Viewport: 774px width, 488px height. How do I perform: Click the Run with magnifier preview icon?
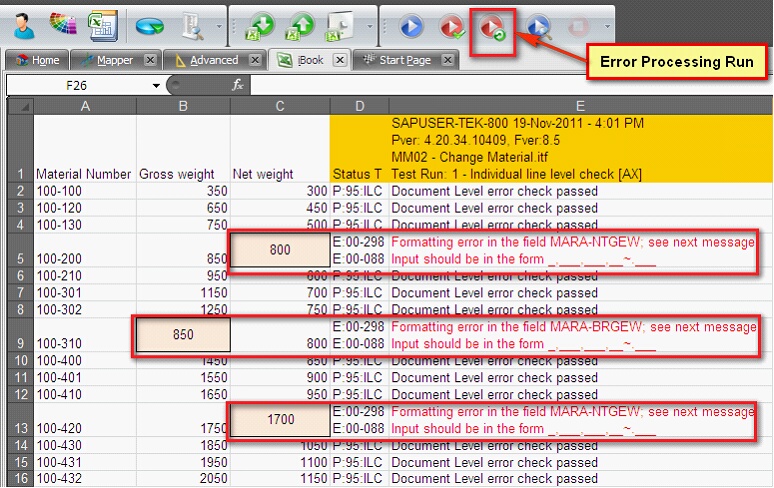pos(538,25)
